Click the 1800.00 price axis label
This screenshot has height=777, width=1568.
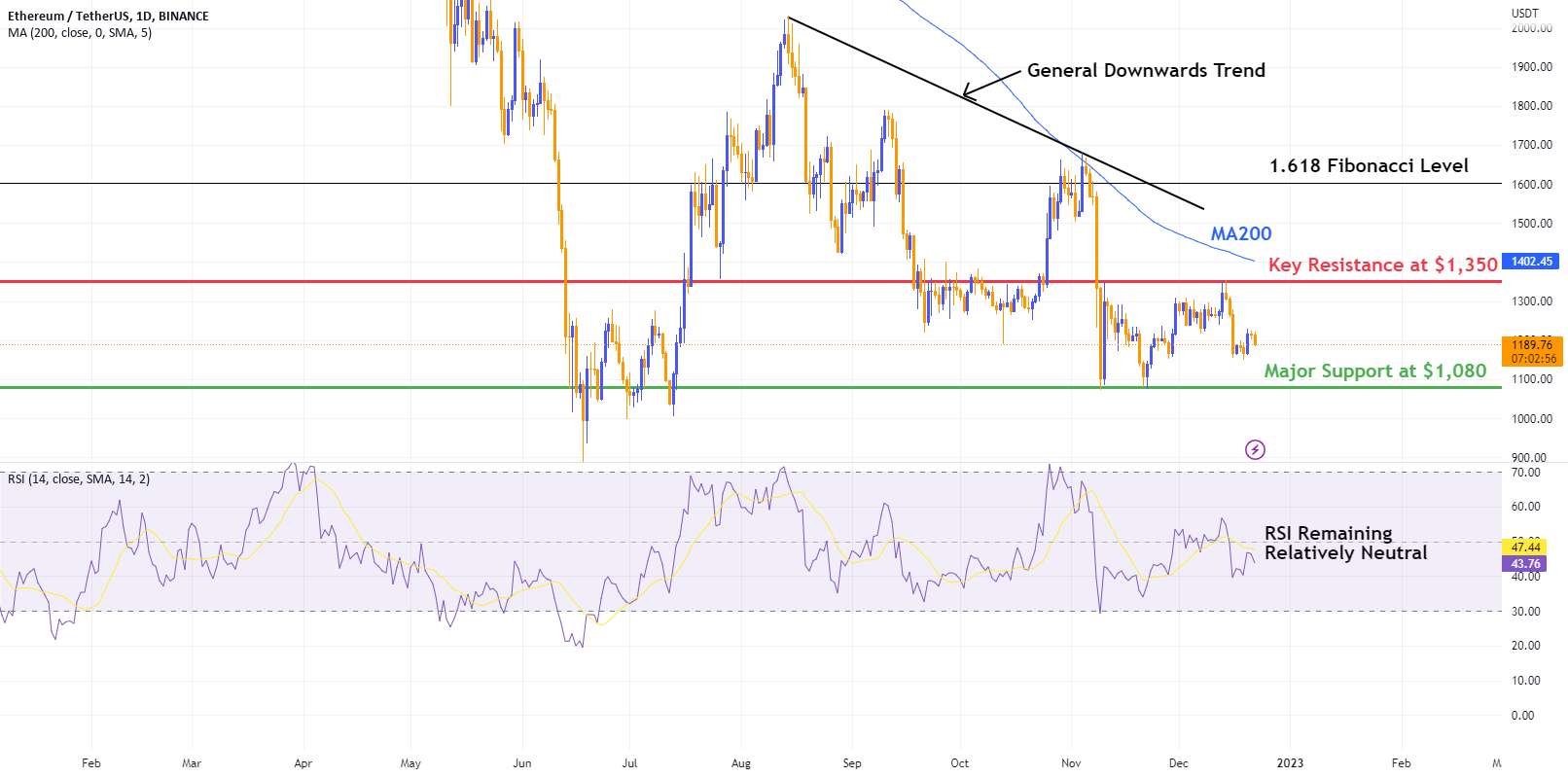pos(1532,106)
